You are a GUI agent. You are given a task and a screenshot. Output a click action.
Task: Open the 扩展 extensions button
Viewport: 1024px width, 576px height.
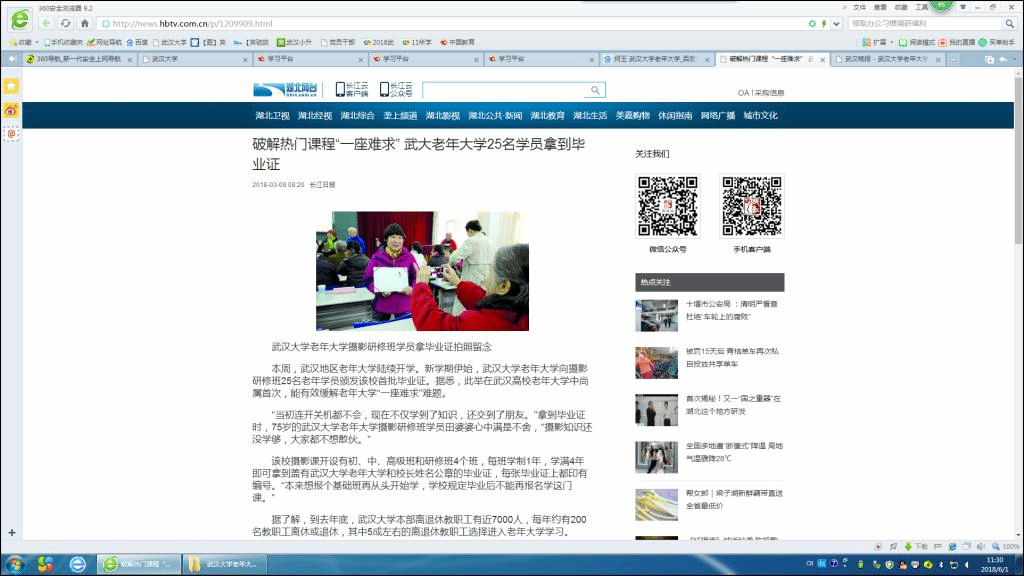coord(874,42)
